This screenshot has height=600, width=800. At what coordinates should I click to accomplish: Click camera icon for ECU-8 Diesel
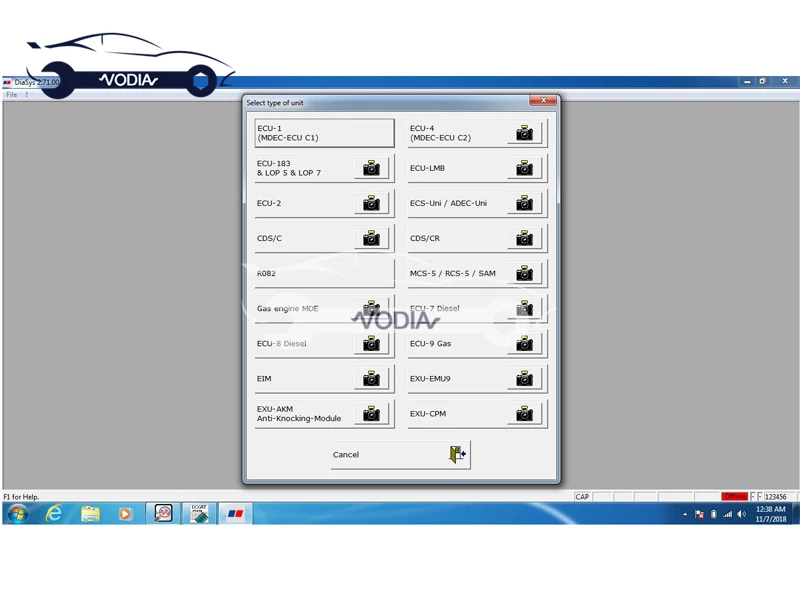tap(371, 343)
